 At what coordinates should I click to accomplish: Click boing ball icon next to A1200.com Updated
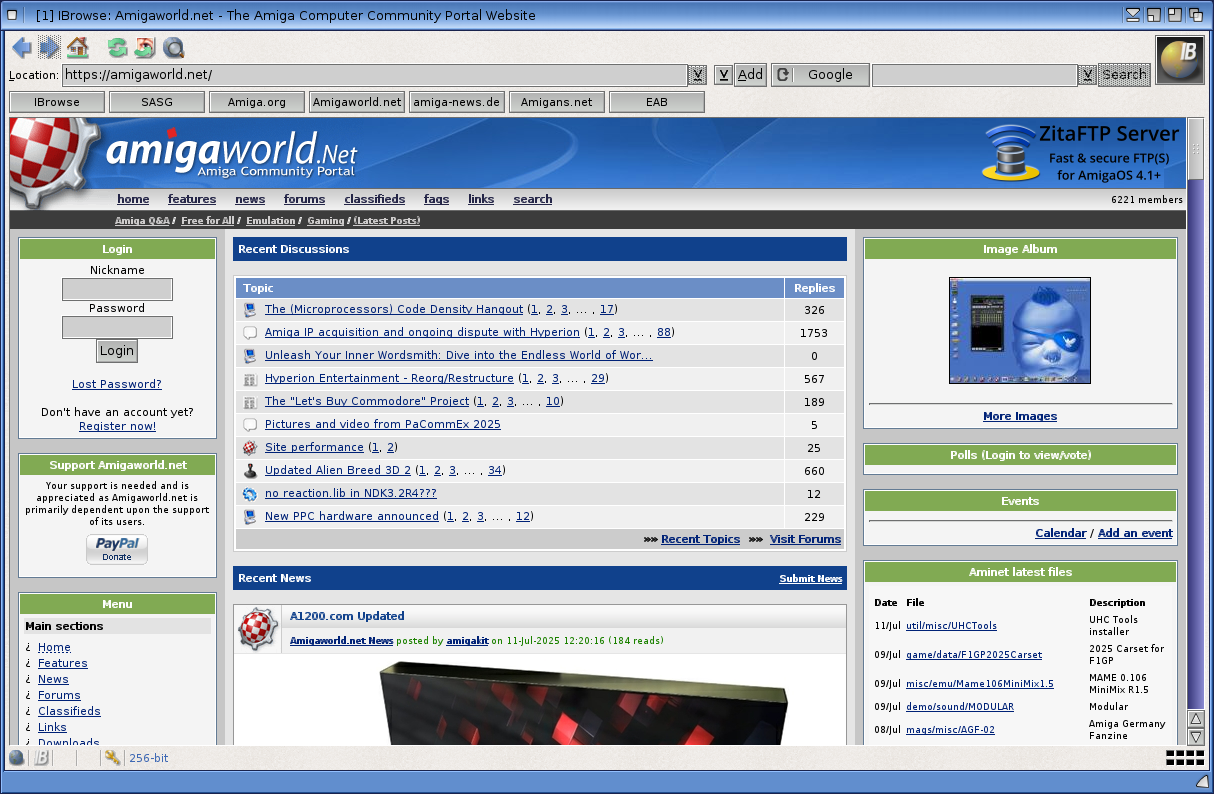tap(258, 629)
